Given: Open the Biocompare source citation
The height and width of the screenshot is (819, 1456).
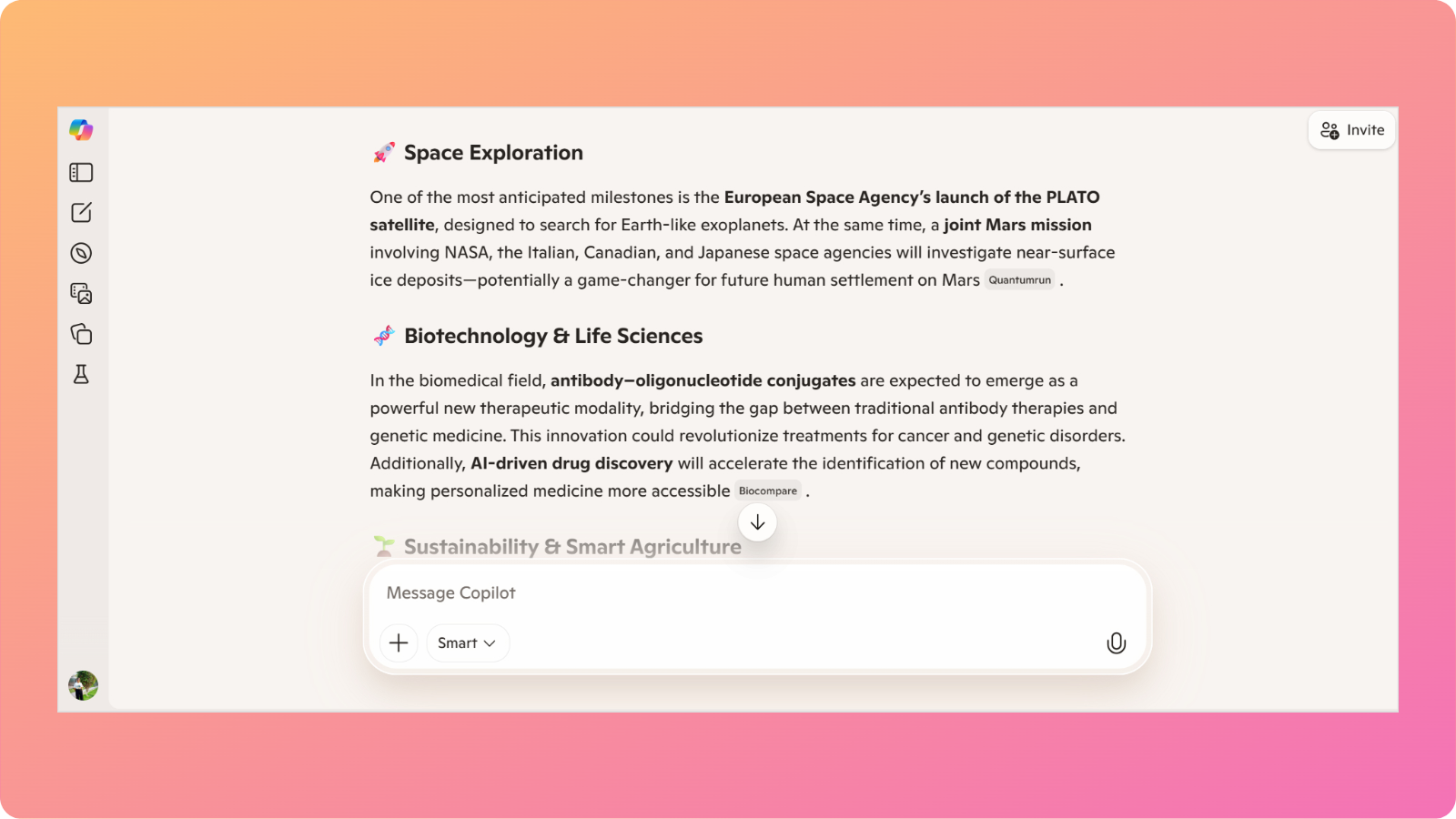Looking at the screenshot, I should coord(767,491).
